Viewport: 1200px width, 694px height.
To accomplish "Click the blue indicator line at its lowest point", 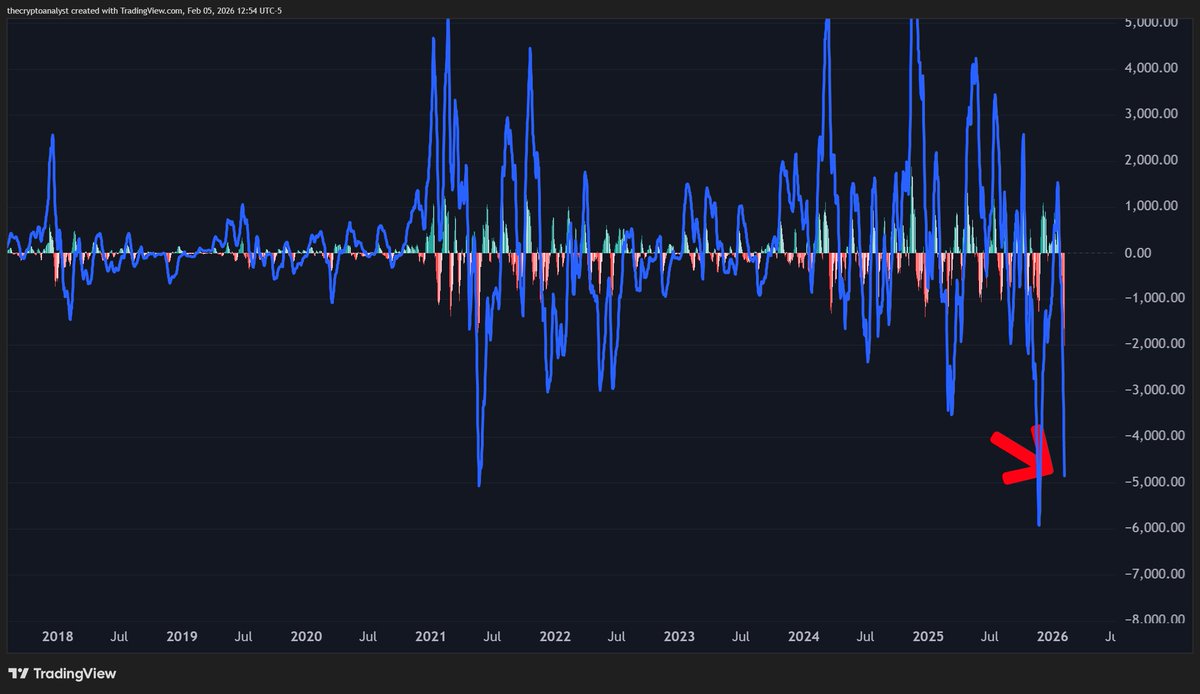I will 1040,522.
